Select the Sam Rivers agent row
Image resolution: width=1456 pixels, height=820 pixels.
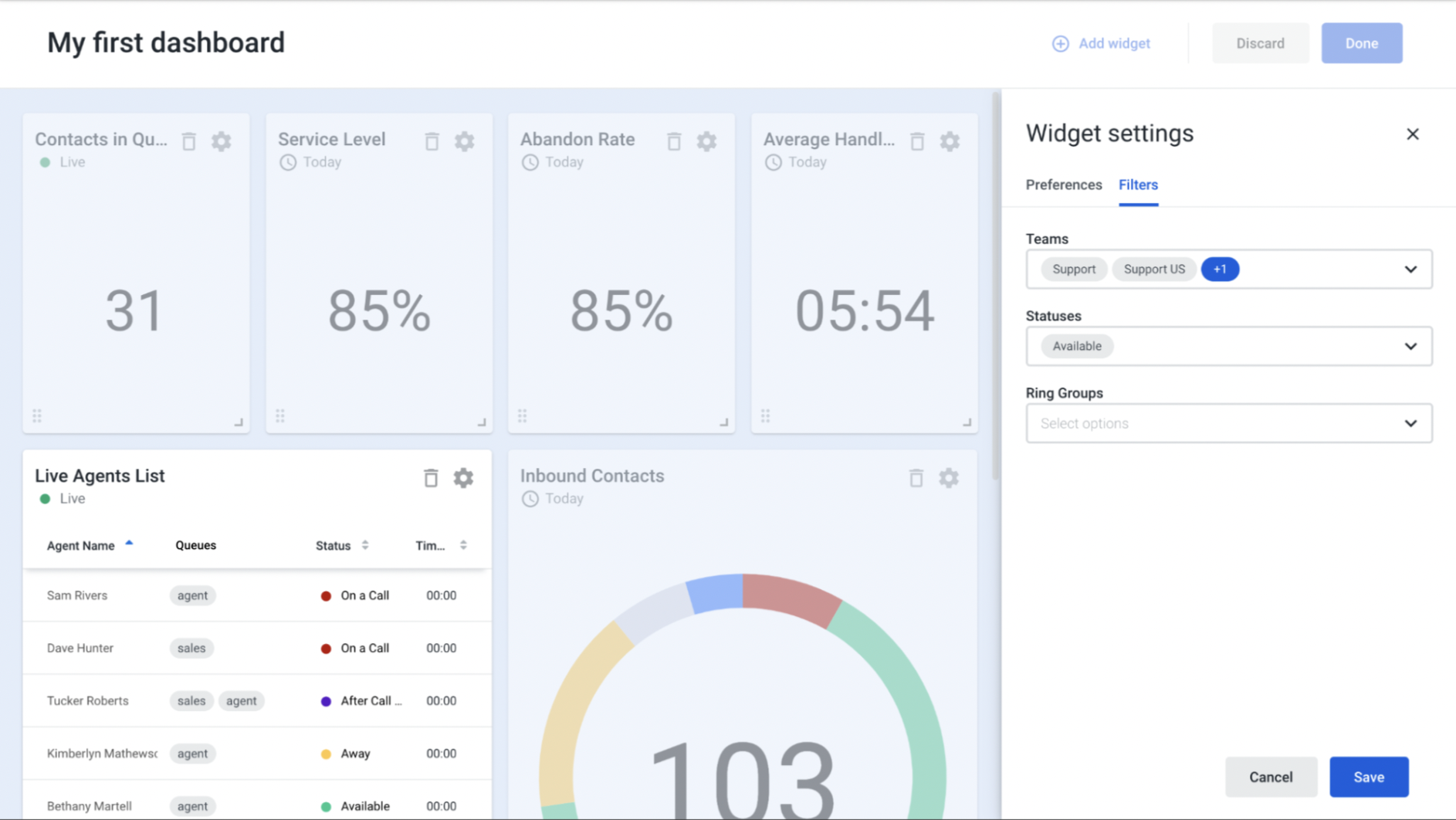[257, 595]
